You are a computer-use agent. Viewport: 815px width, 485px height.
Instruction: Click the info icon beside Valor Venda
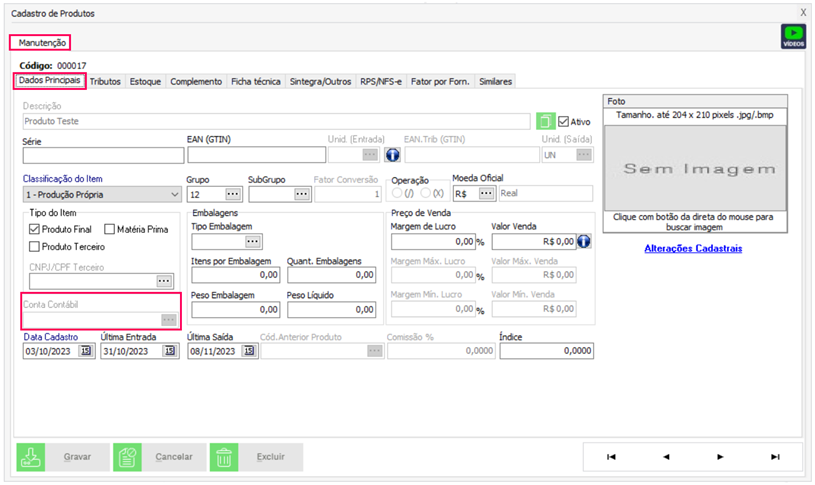pyautogui.click(x=584, y=241)
